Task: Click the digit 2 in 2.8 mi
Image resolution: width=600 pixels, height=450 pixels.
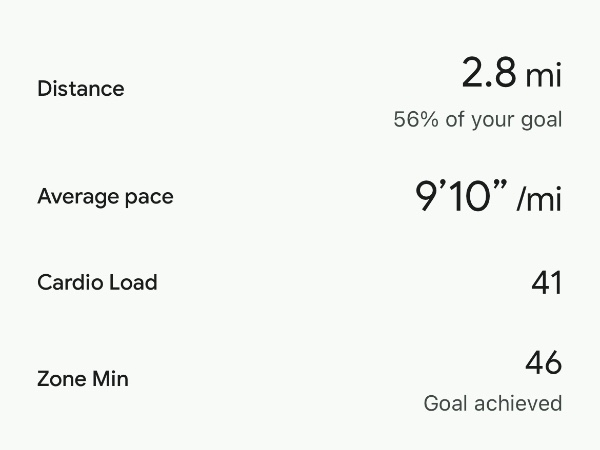Action: point(473,73)
